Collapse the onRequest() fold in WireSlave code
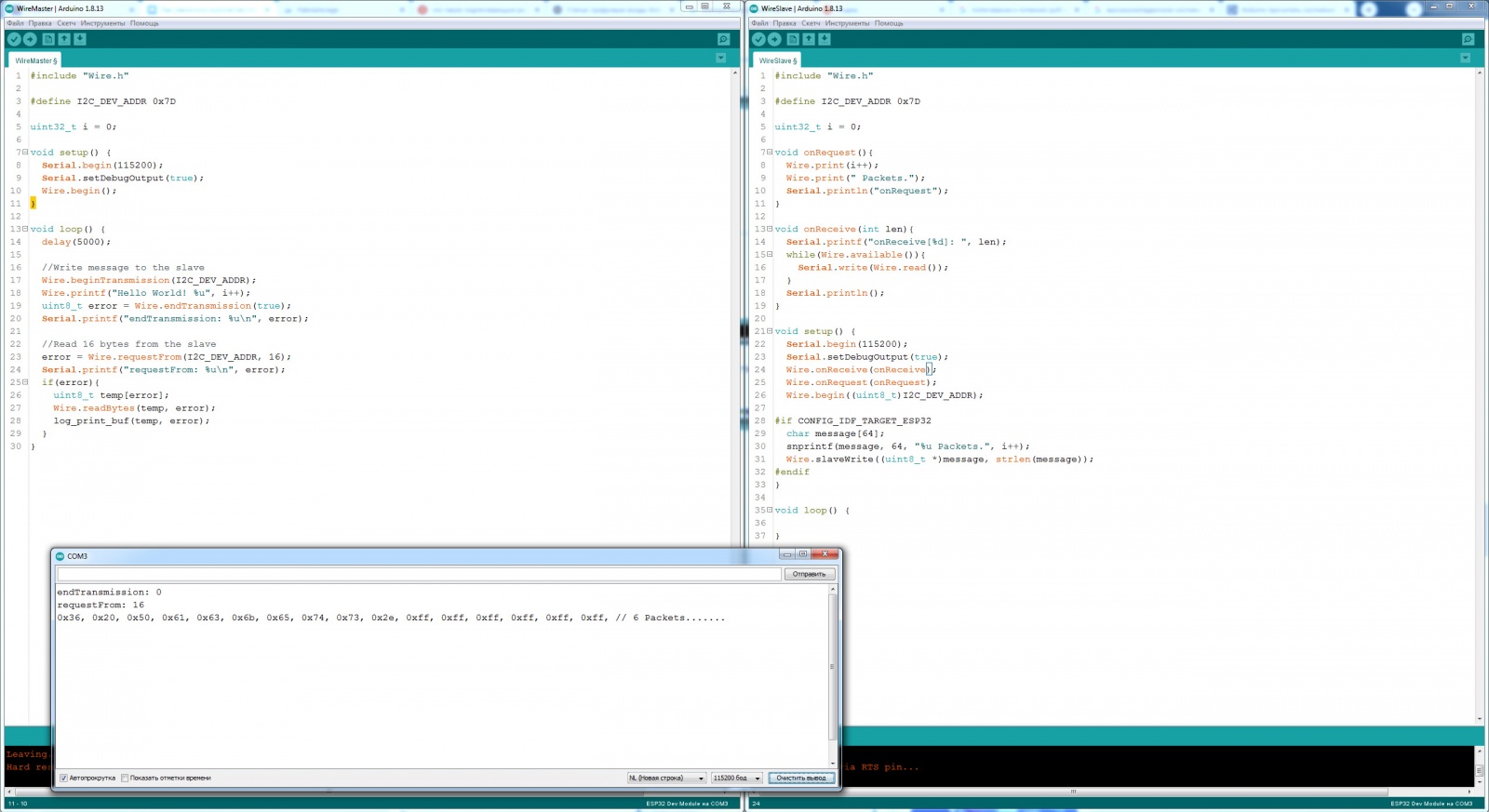 (770, 153)
